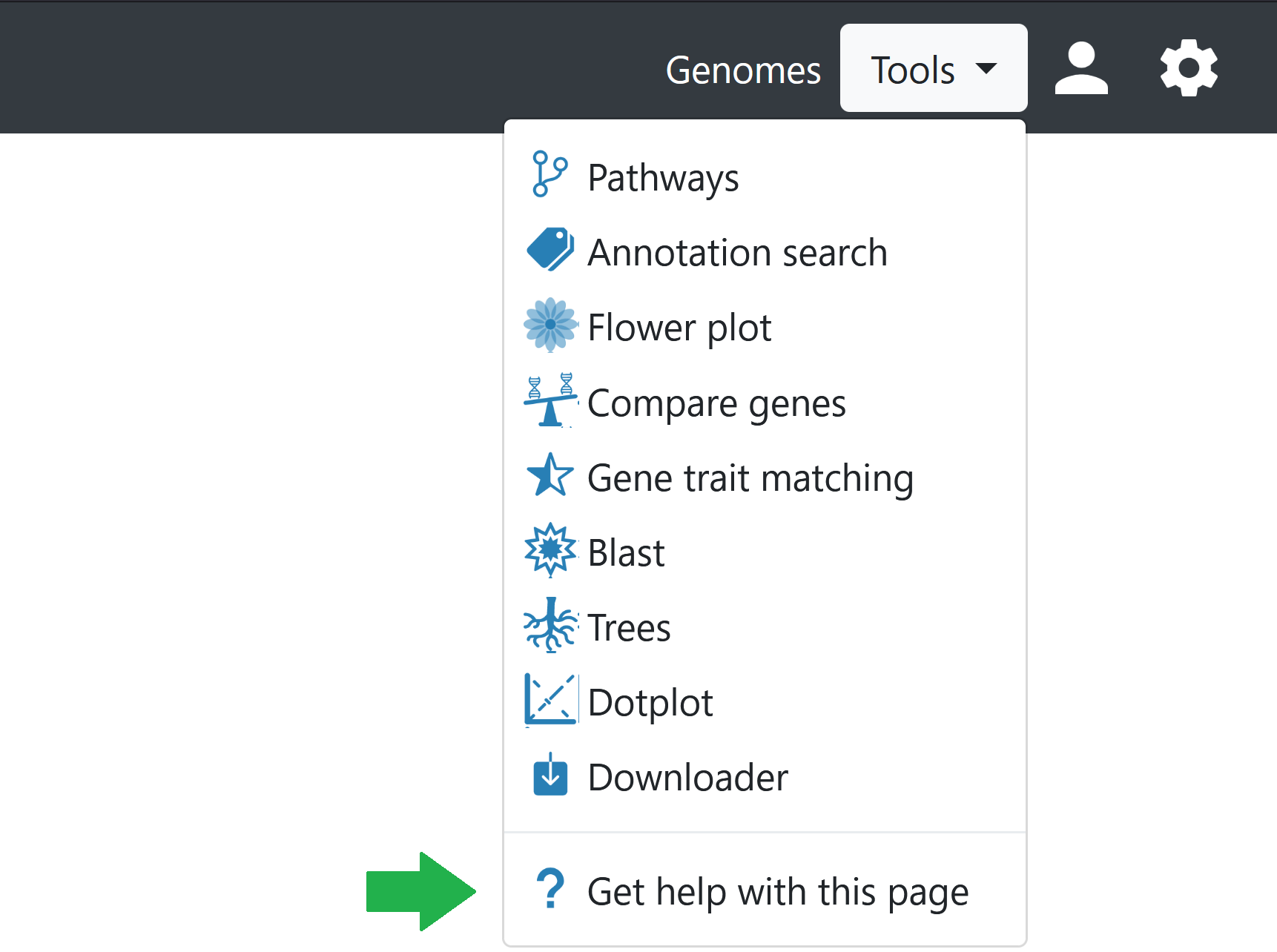Click the Compare genes DNA balance icon
Image resolution: width=1277 pixels, height=952 pixels.
click(550, 401)
